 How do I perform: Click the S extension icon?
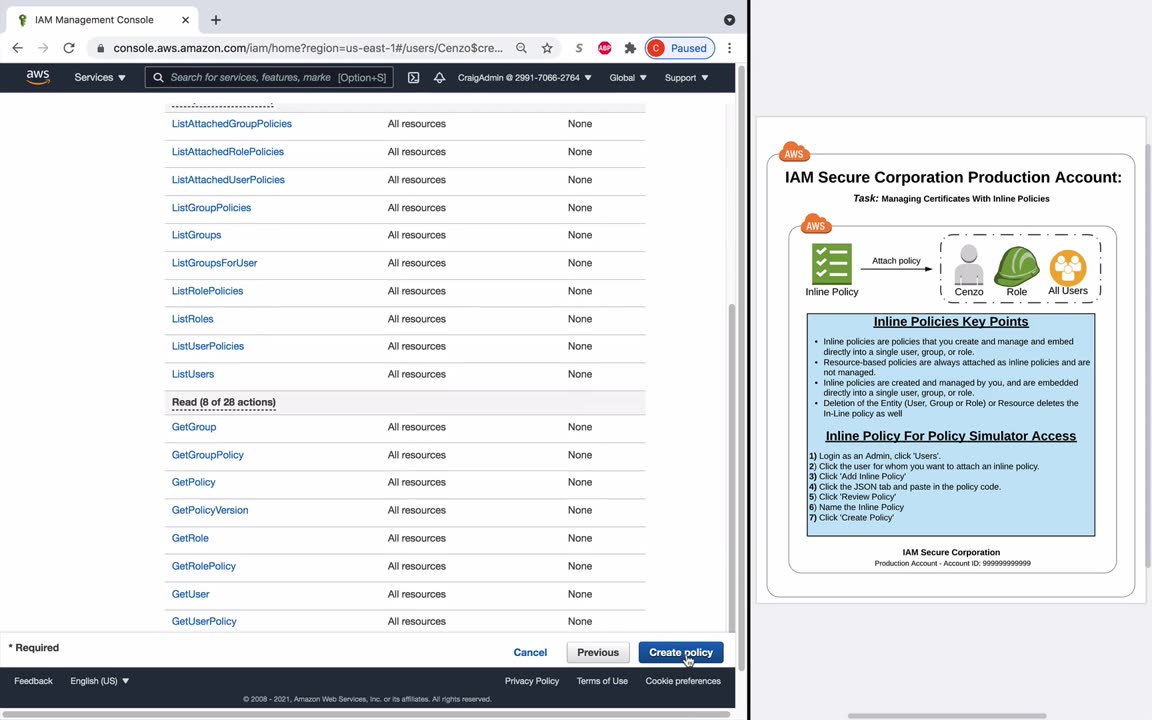579,48
